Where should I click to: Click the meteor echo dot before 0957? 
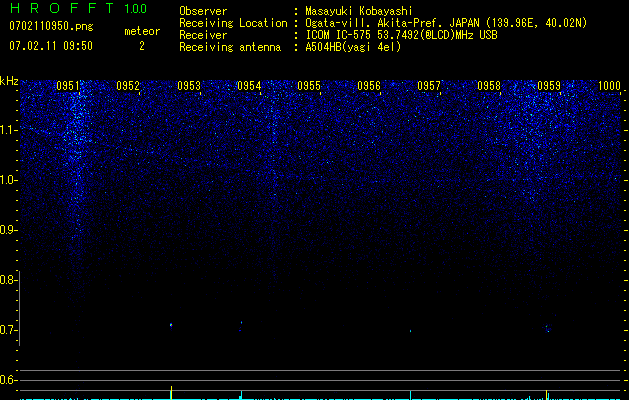pyautogui.click(x=410, y=331)
